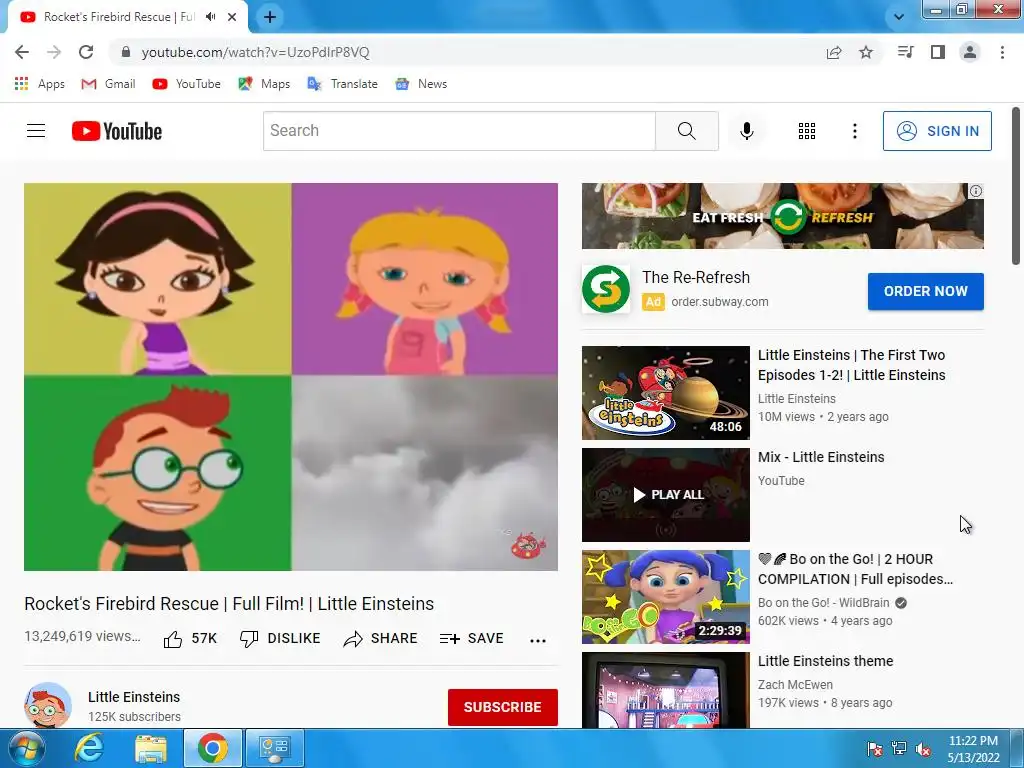Open order.subway.com ad link
This screenshot has height=768, width=1024.
coord(720,302)
